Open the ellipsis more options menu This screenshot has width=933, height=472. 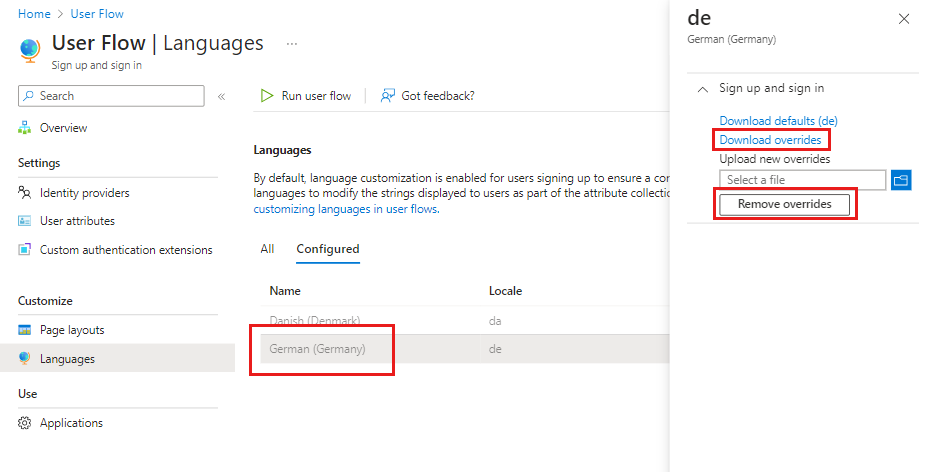tap(292, 44)
